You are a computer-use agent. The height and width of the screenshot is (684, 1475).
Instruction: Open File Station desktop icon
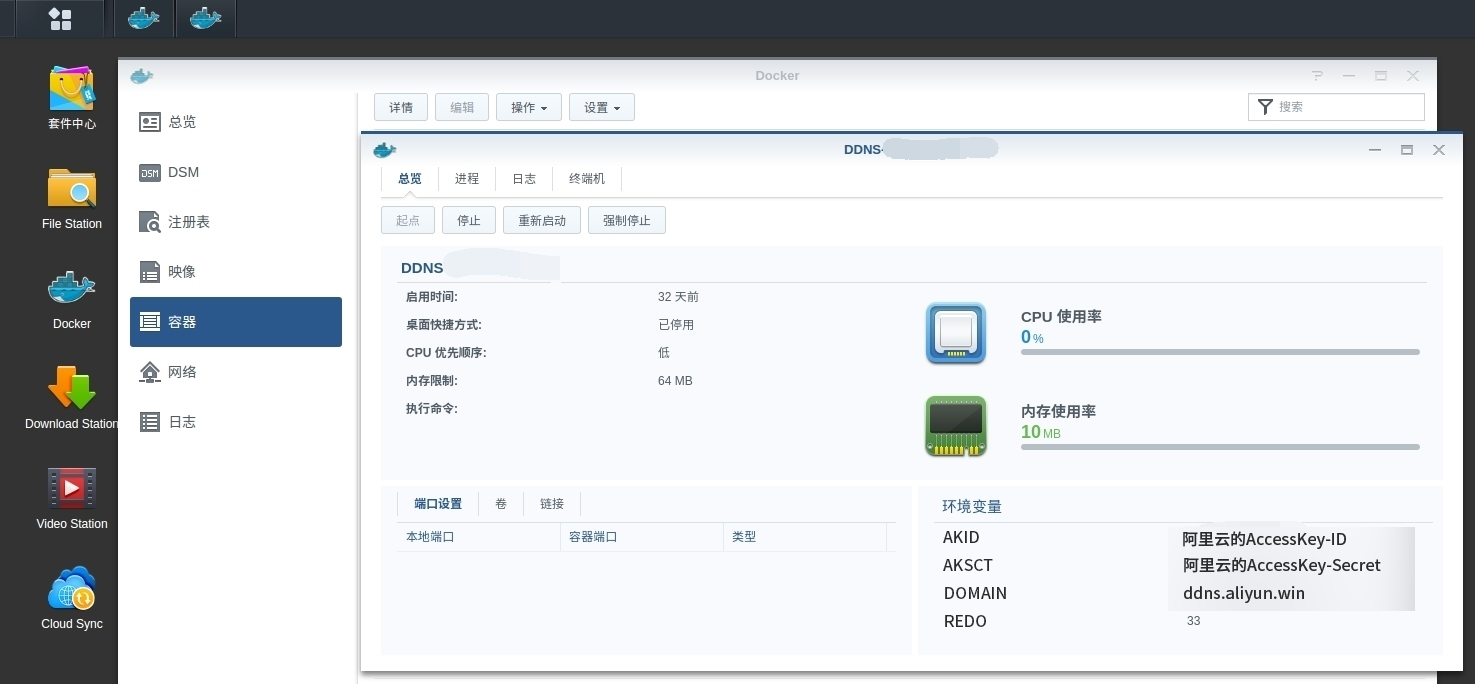tap(72, 198)
